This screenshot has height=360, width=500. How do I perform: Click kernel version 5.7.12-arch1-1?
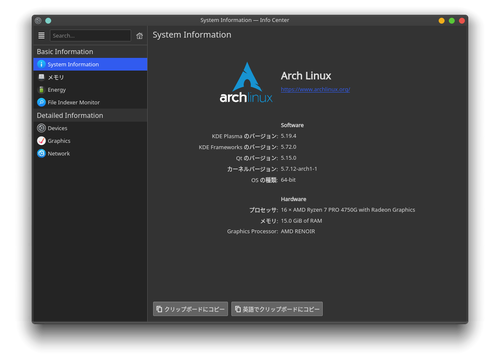(x=299, y=169)
